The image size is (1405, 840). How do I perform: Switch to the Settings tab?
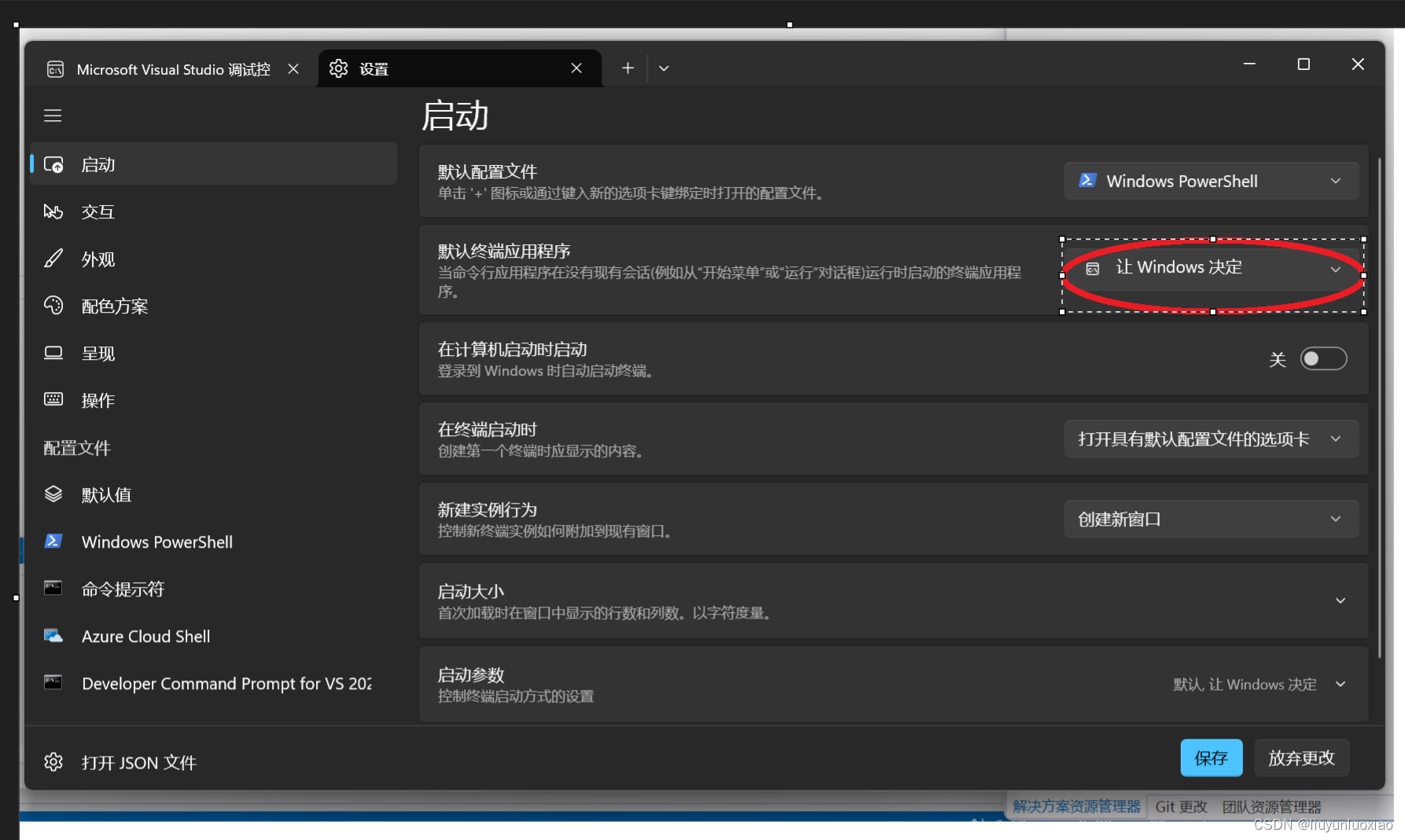460,68
